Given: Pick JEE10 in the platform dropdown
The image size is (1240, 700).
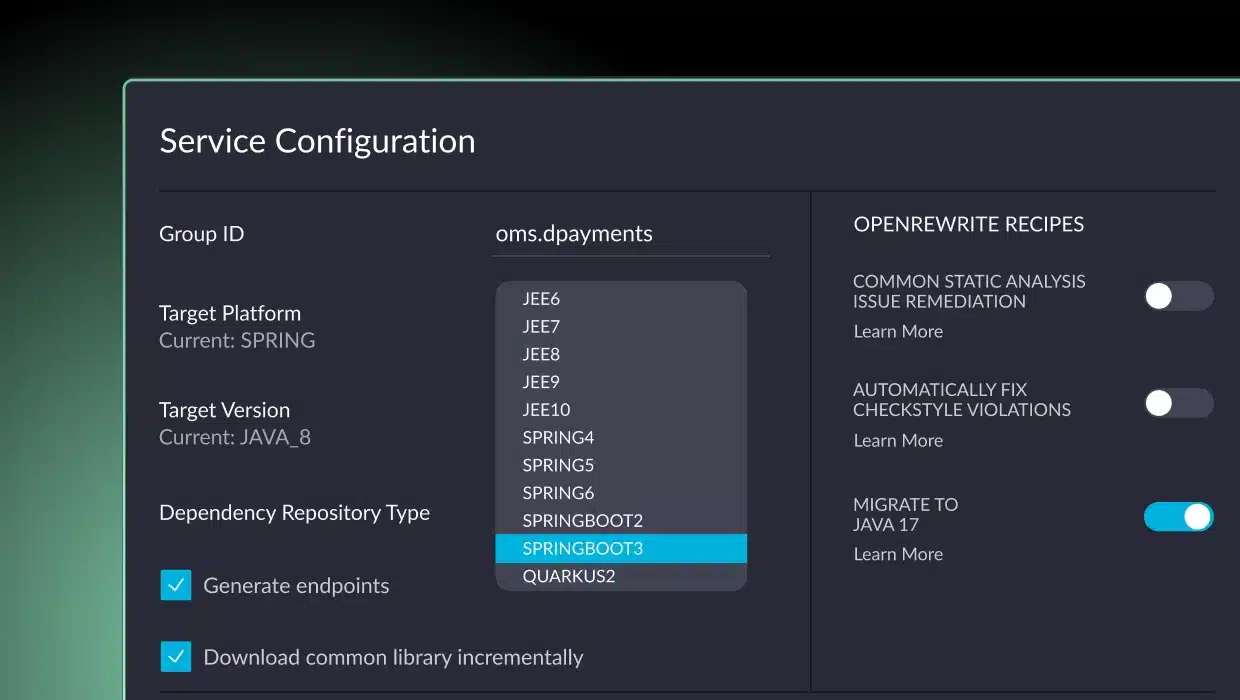Looking at the screenshot, I should coord(621,409).
